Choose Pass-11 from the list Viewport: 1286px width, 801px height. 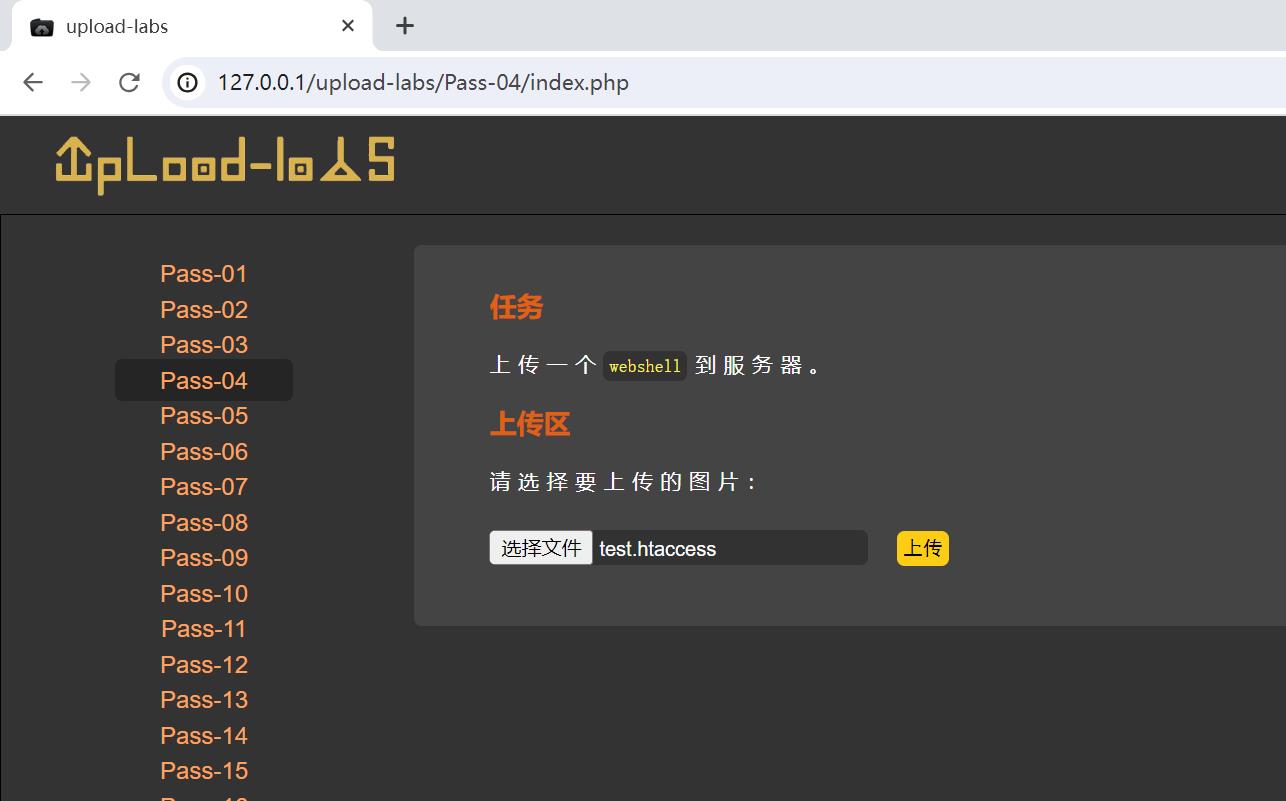(204, 629)
